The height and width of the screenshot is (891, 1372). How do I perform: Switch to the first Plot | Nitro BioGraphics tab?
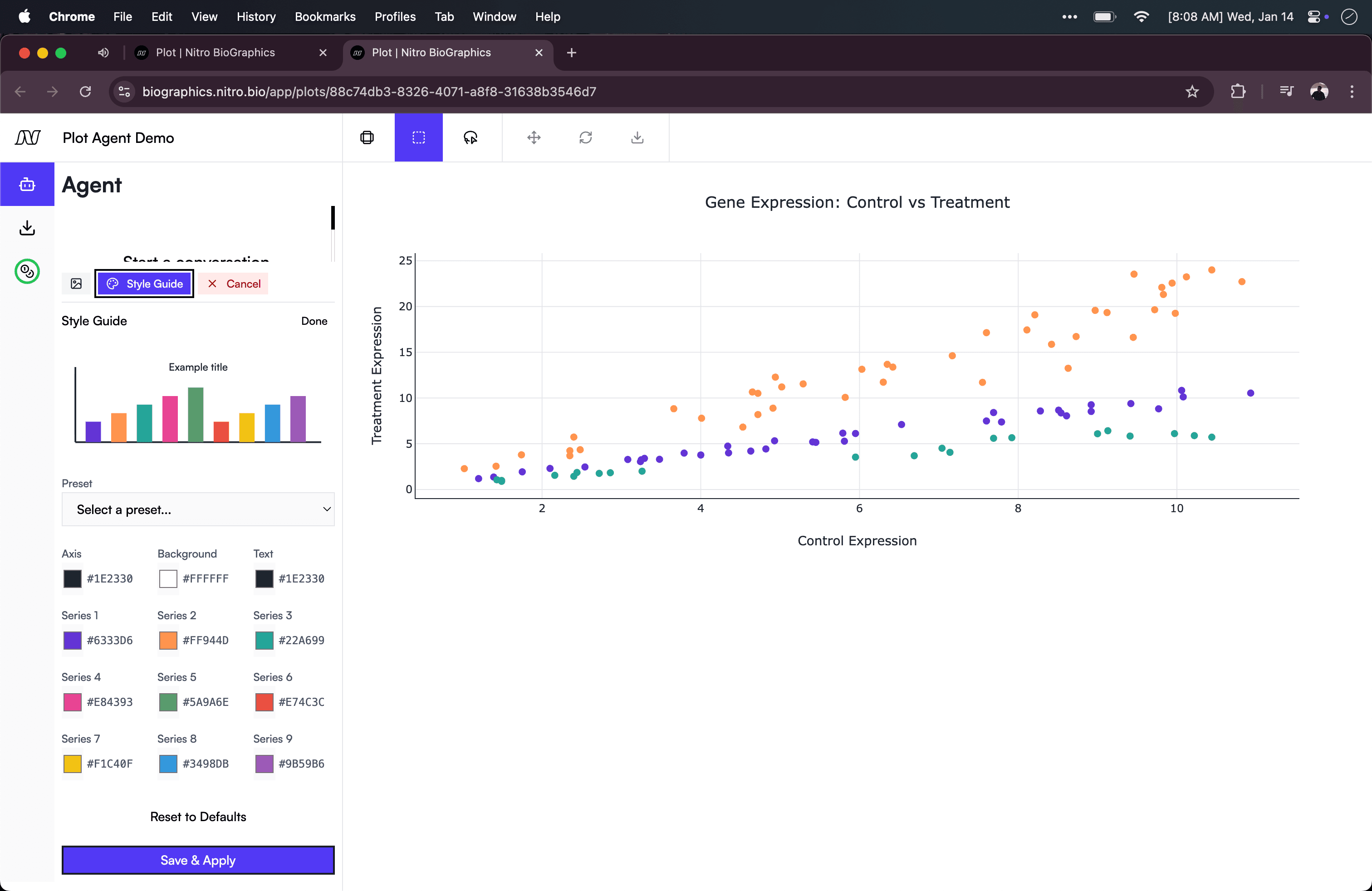215,53
